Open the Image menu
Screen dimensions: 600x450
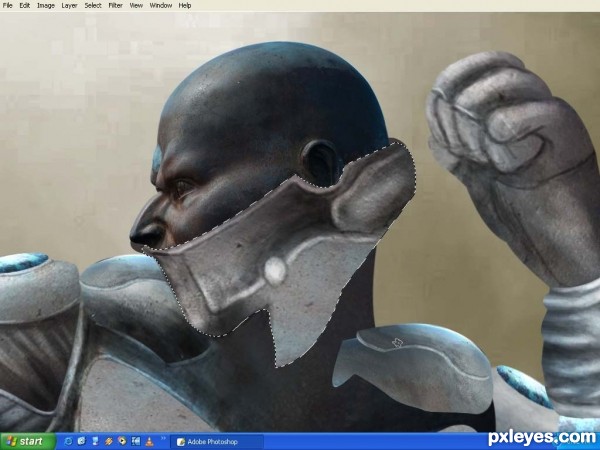(46, 5)
